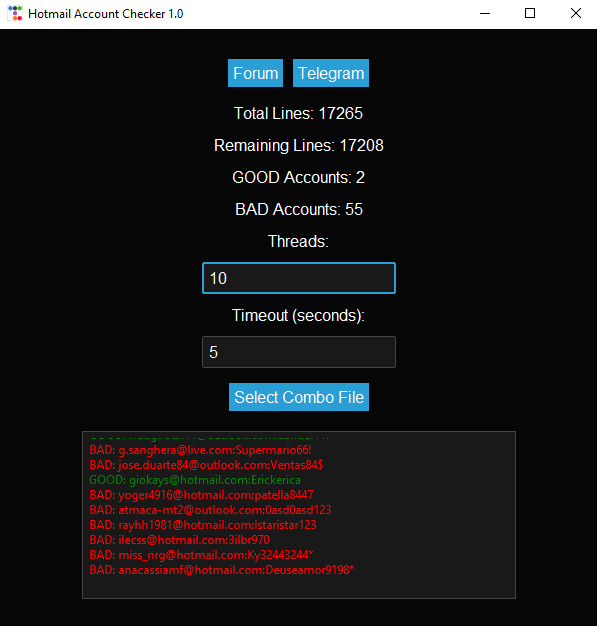Click the Threads label text
Viewport: 597px width, 626px height.
[298, 241]
